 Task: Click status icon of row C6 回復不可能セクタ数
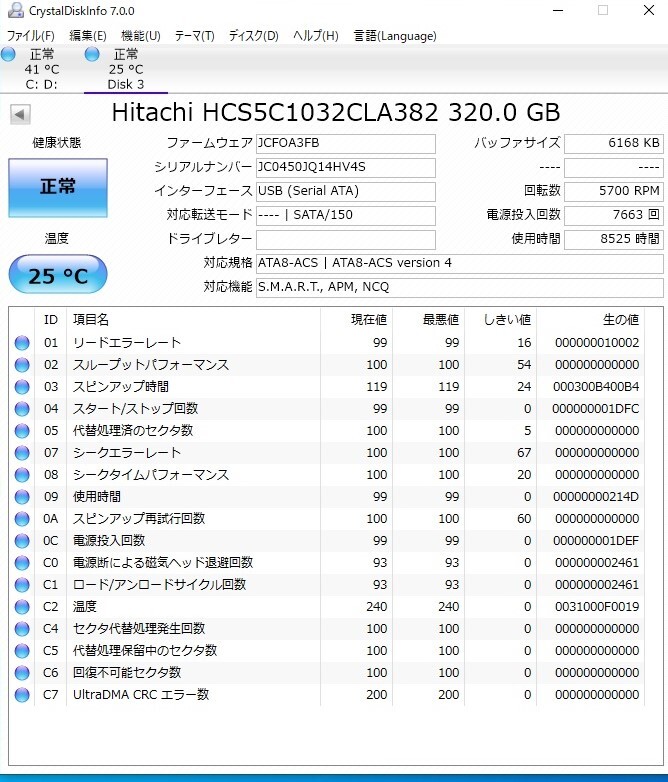coord(22,672)
